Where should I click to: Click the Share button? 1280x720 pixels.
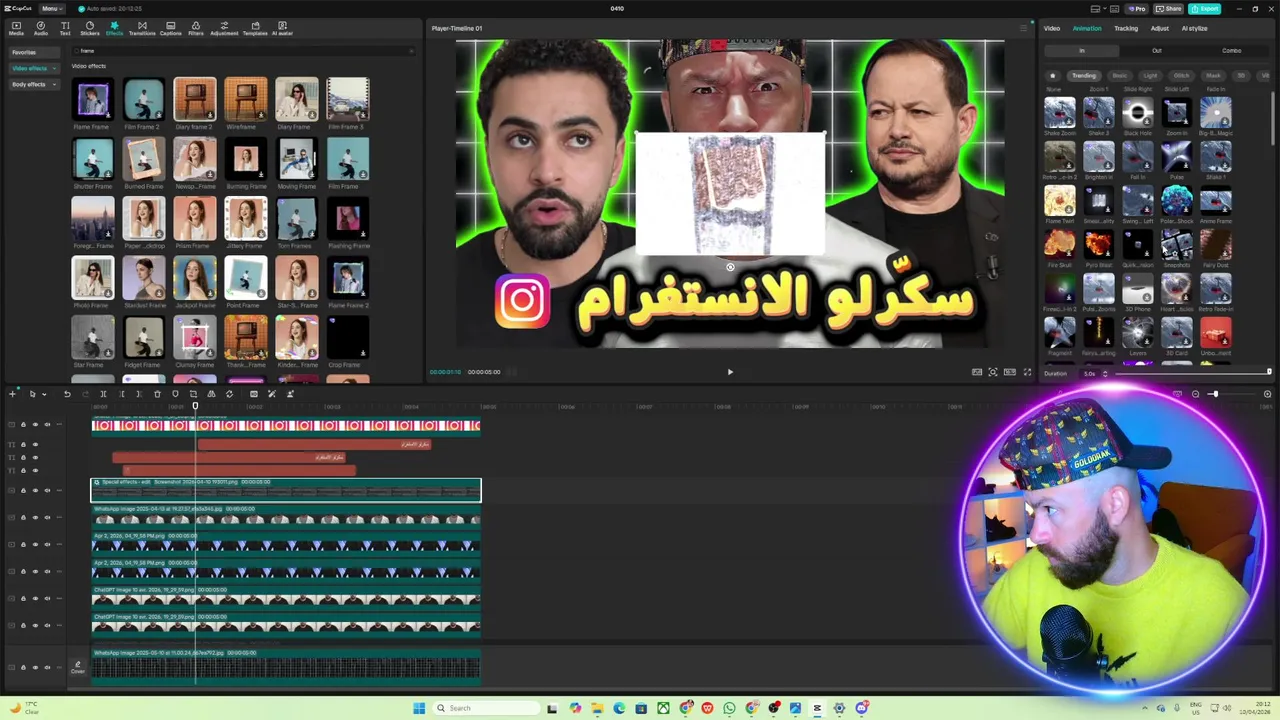pyautogui.click(x=1169, y=8)
